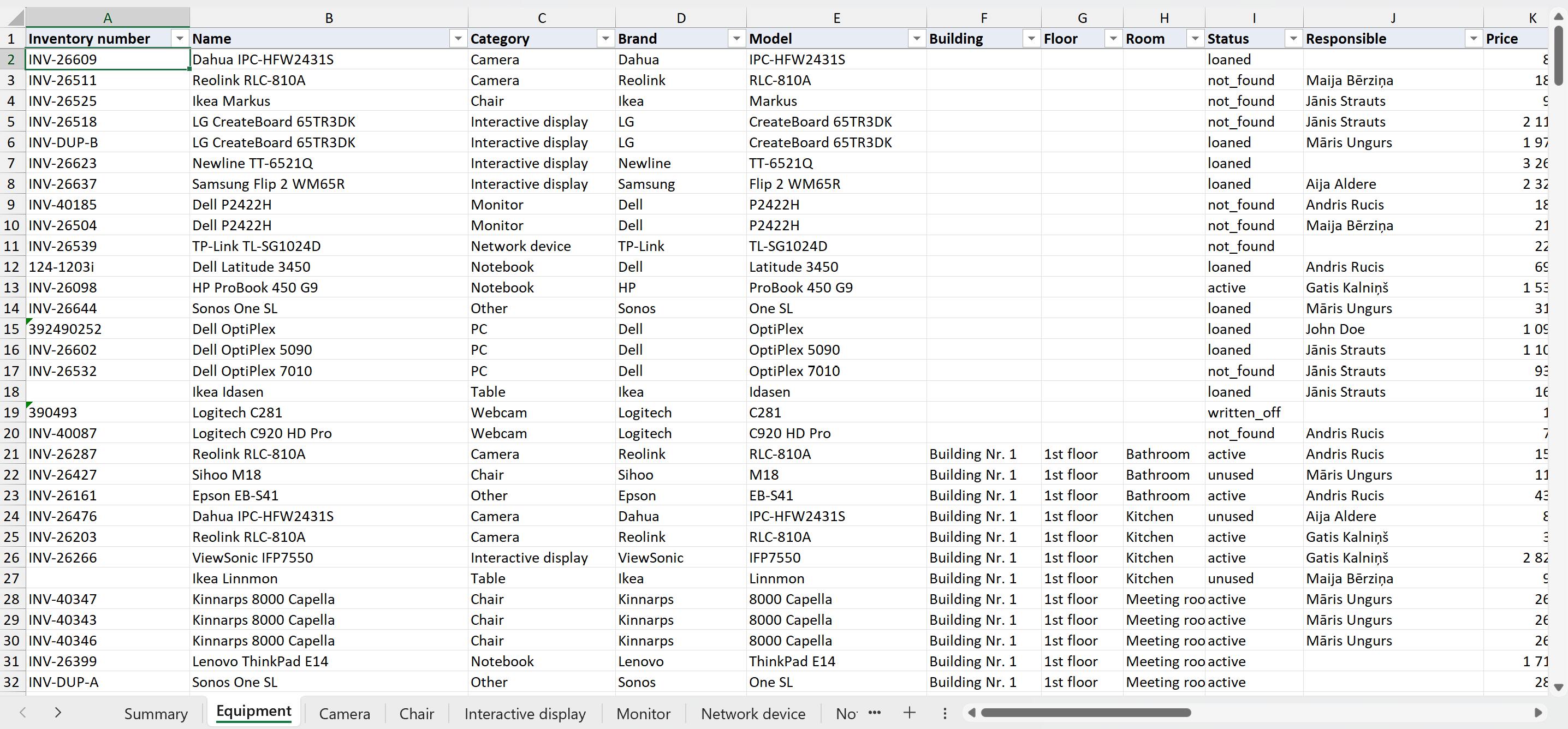
Task: Click the vertical scrollbar down arrow
Action: pyautogui.click(x=1558, y=687)
